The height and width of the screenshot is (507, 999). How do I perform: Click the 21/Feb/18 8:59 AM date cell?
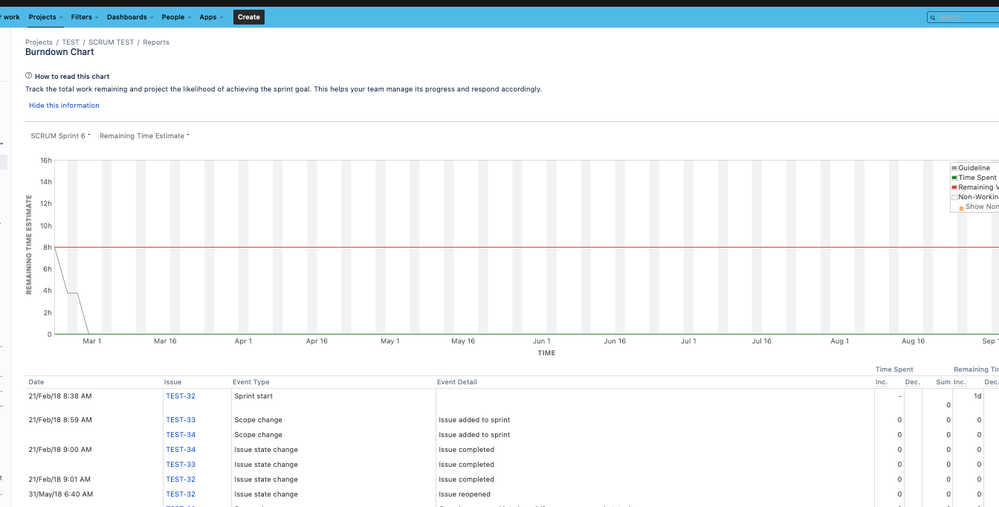(x=60, y=420)
